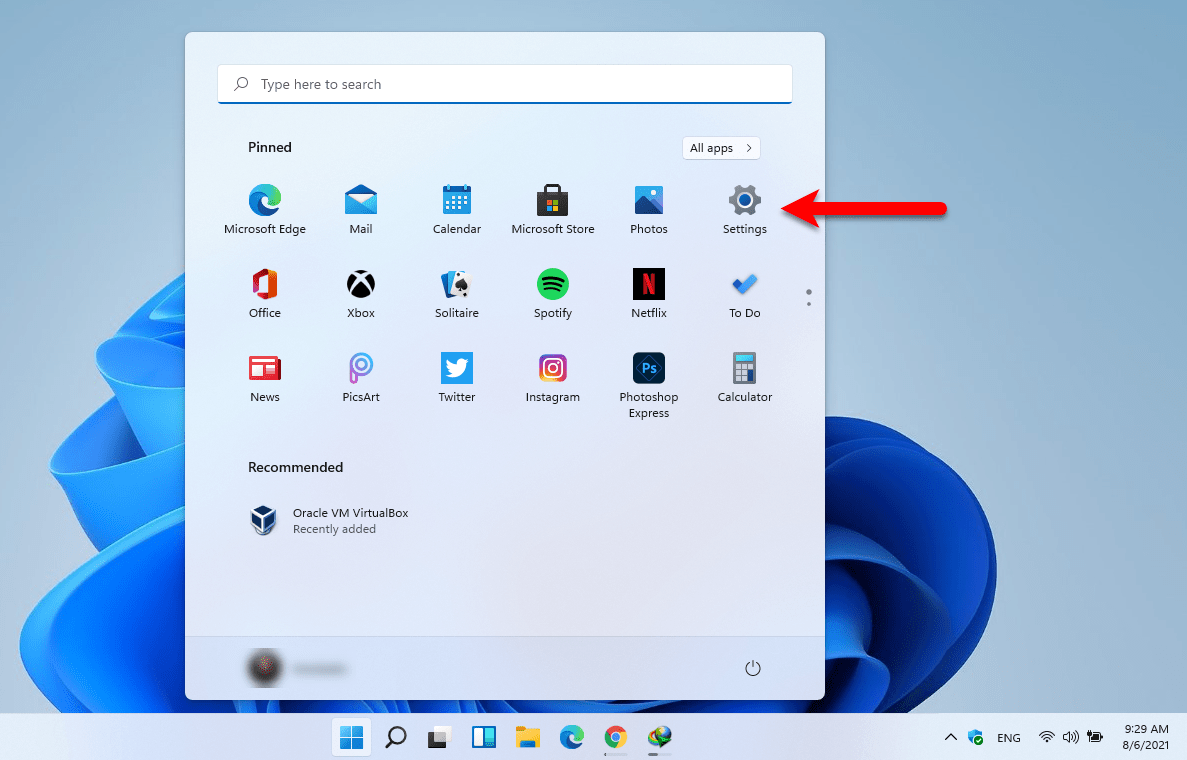Image resolution: width=1187 pixels, height=760 pixels.
Task: Click the battery status icon
Action: 1095,737
